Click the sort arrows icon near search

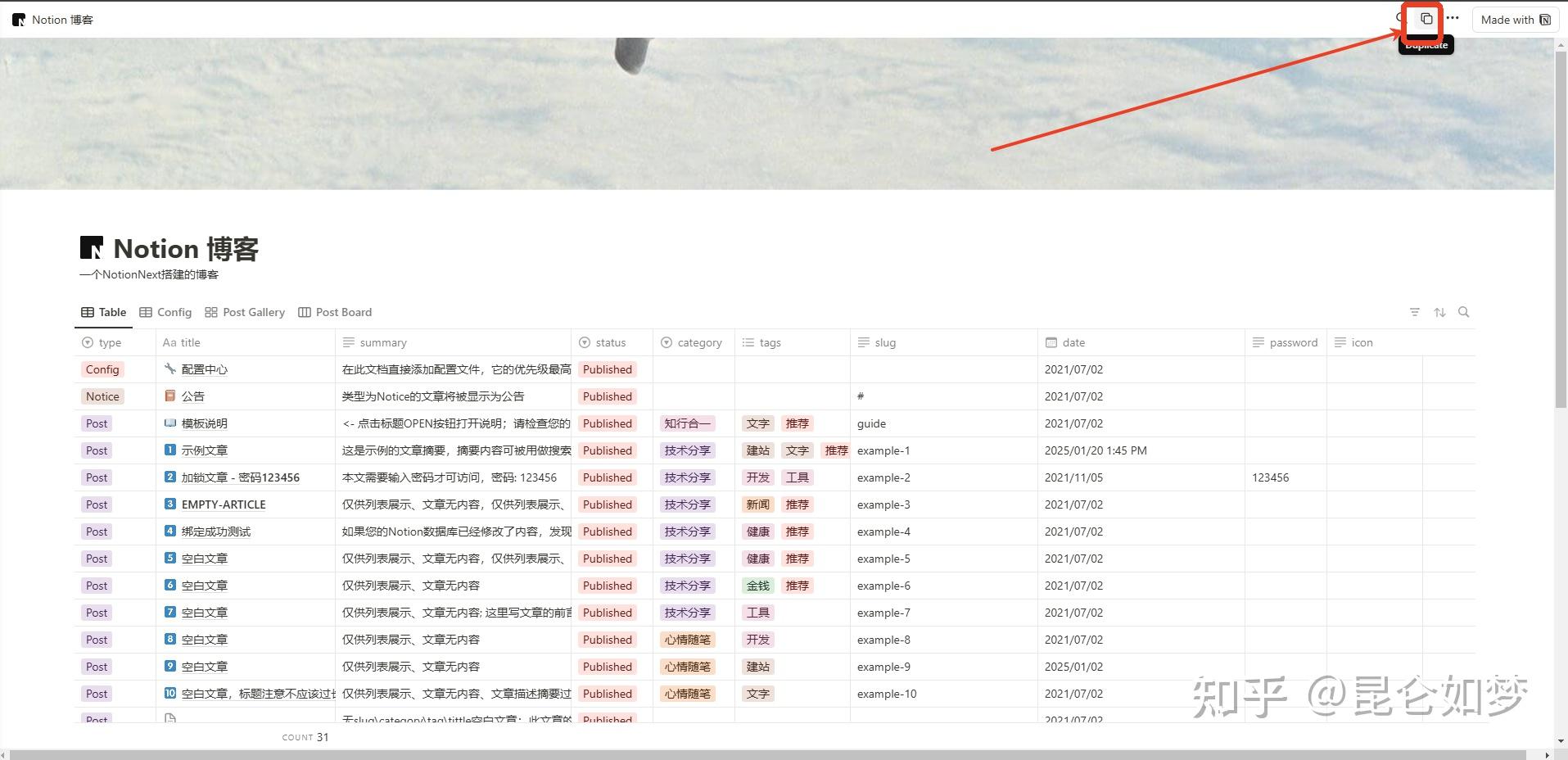click(x=1439, y=312)
